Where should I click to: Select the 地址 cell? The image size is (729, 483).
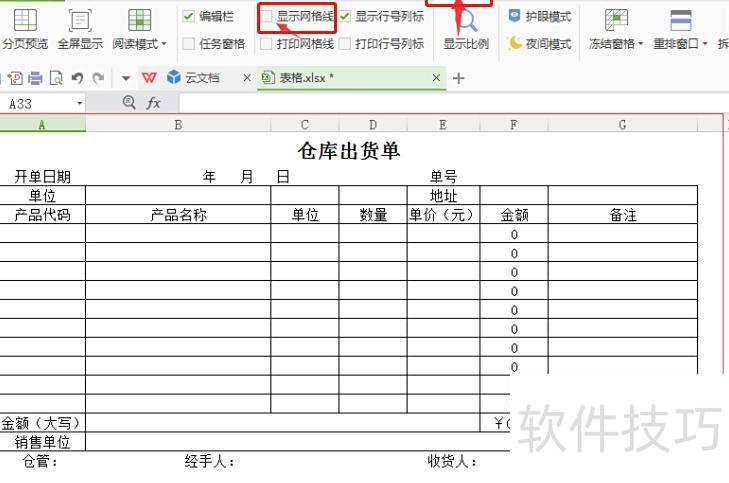[x=443, y=196]
